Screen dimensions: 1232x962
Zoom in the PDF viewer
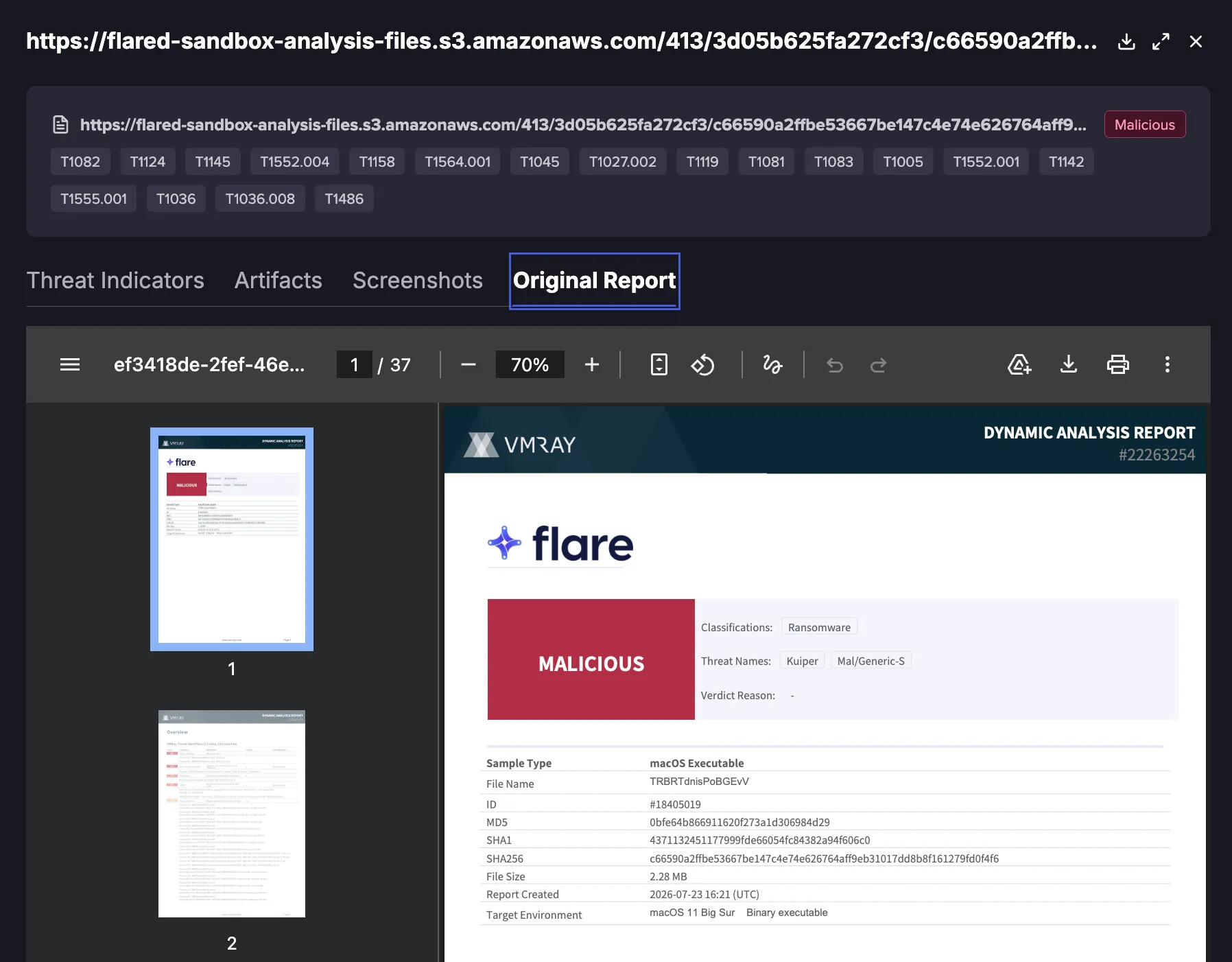[x=592, y=364]
